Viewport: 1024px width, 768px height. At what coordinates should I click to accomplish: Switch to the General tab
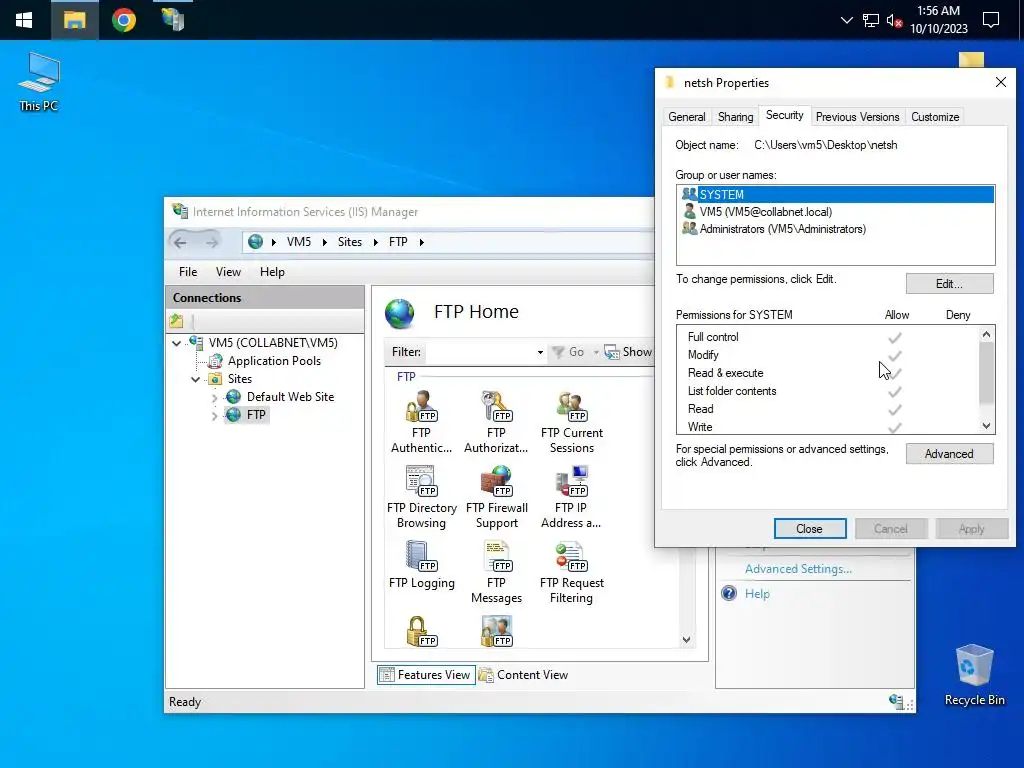coord(686,117)
